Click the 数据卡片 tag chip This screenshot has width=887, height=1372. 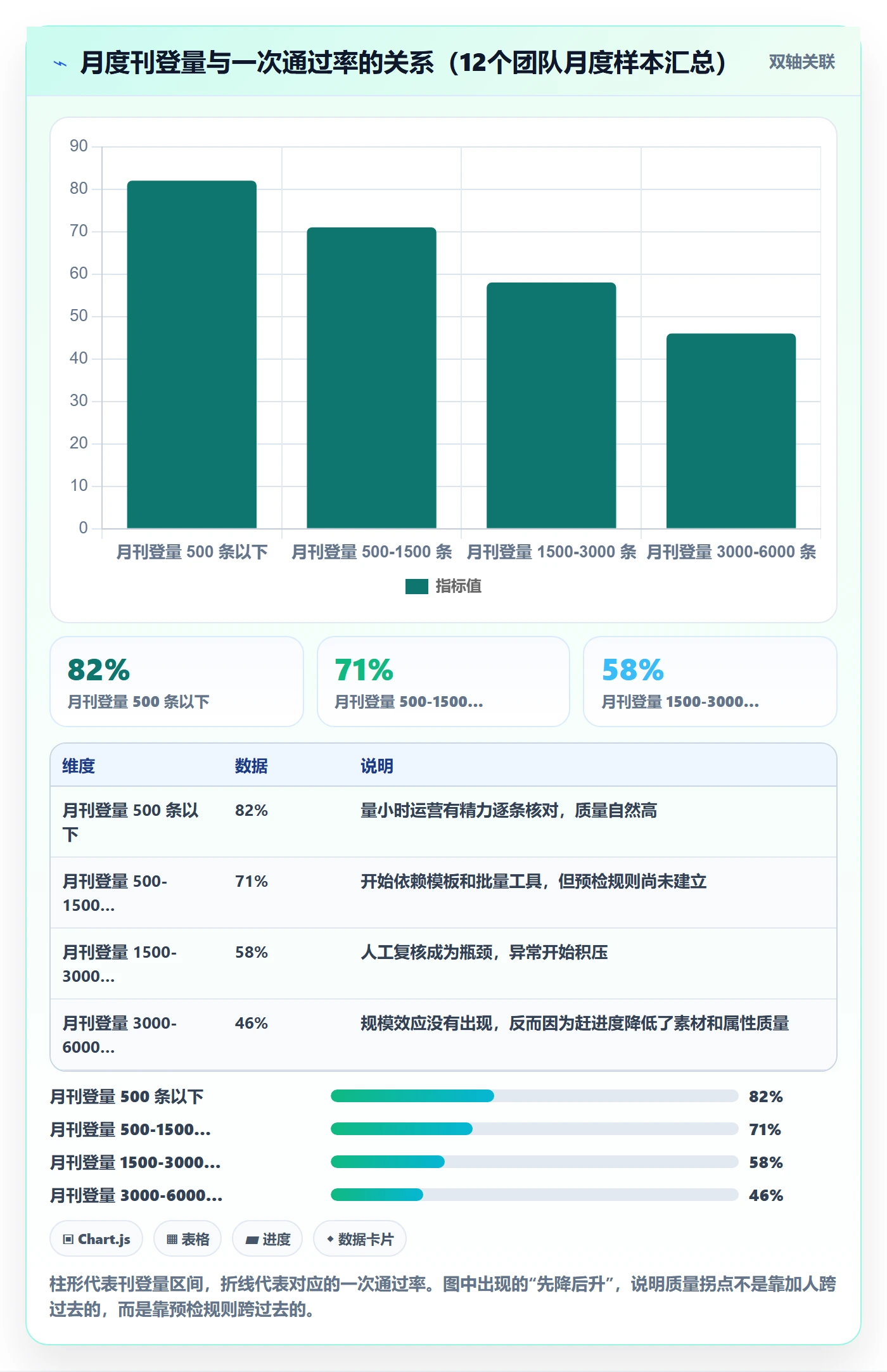click(360, 1239)
